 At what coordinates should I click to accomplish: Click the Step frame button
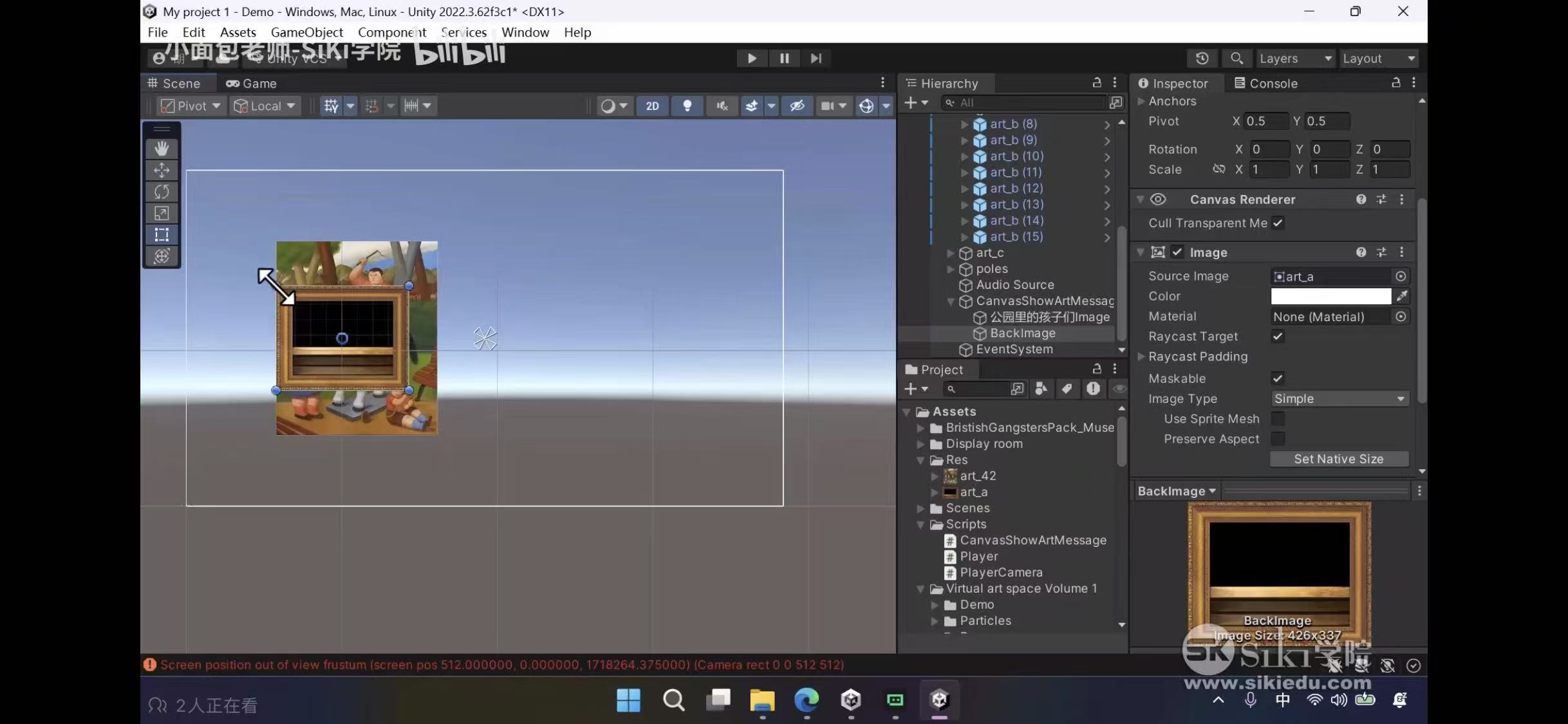816,59
